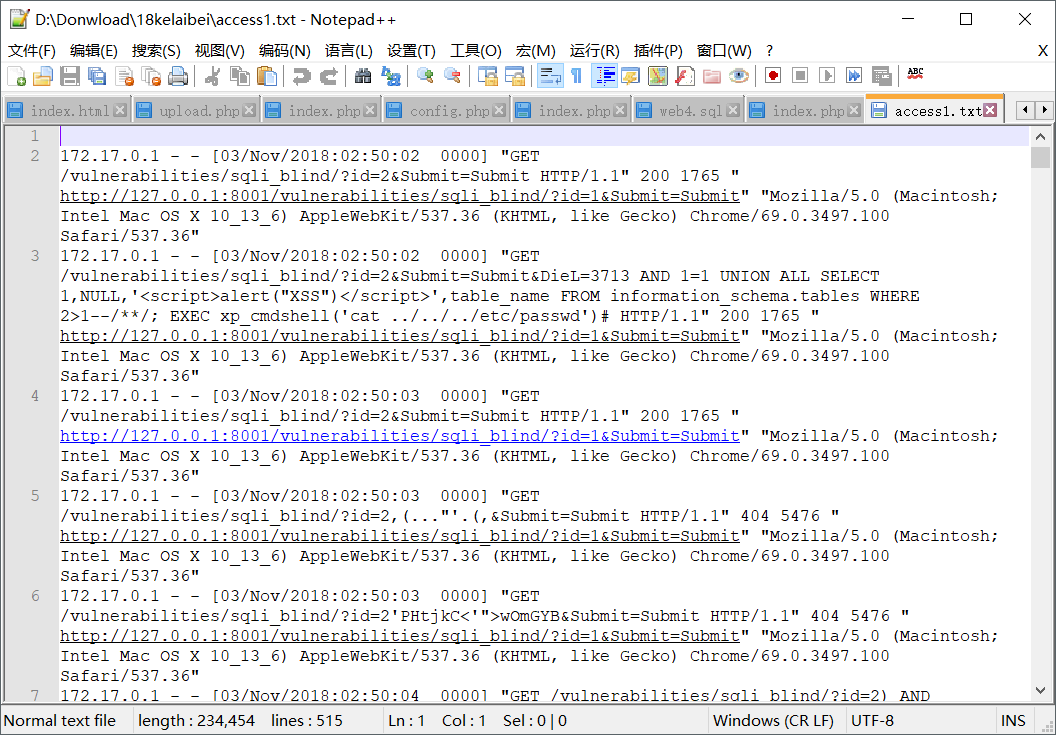
Task: Switch to the upload.php tab
Action: [199, 111]
